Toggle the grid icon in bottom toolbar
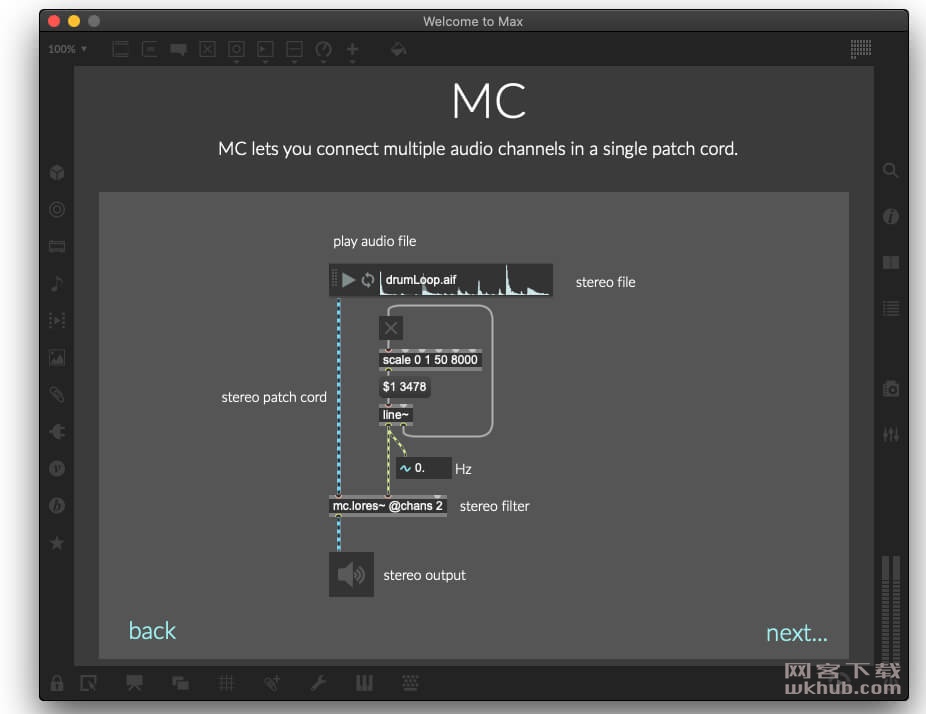 226,683
